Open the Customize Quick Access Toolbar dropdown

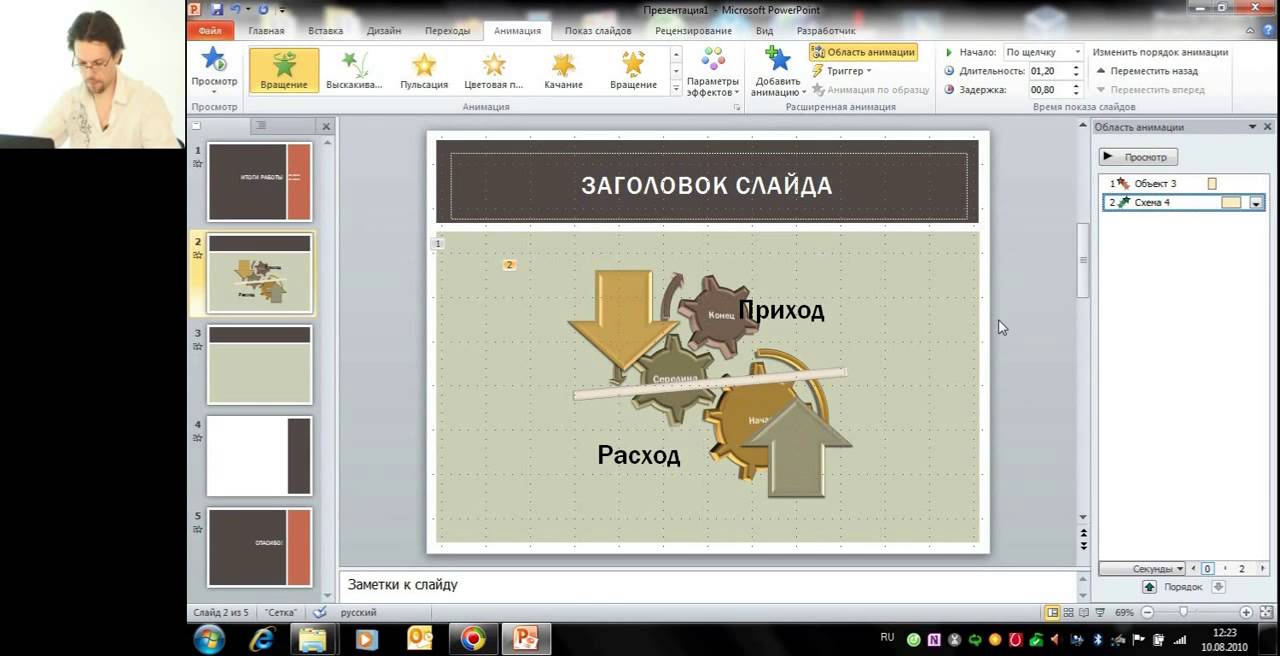[x=282, y=10]
